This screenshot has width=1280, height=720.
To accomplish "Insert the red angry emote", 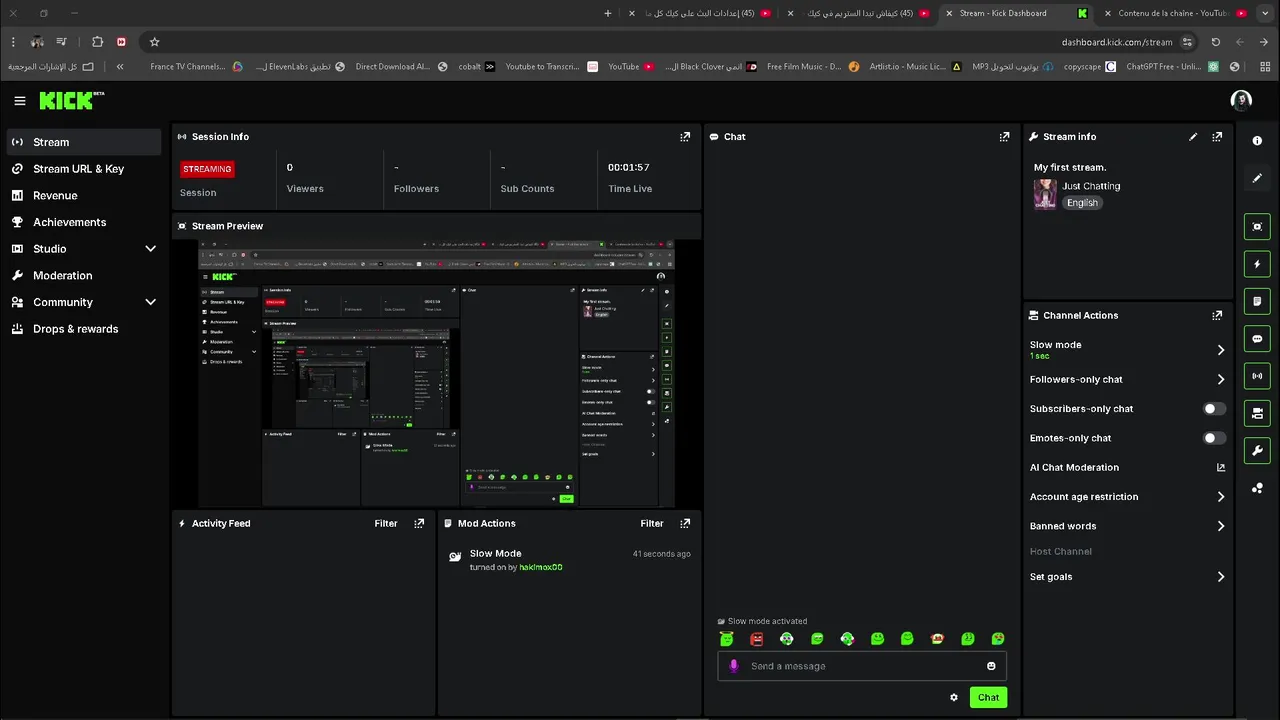I will point(757,639).
